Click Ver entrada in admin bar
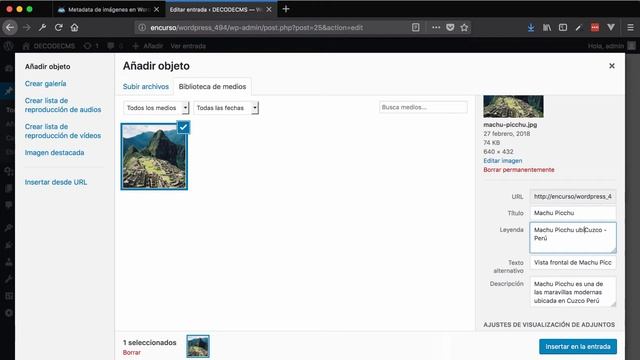Viewport: 640px width, 360px height. 188,46
